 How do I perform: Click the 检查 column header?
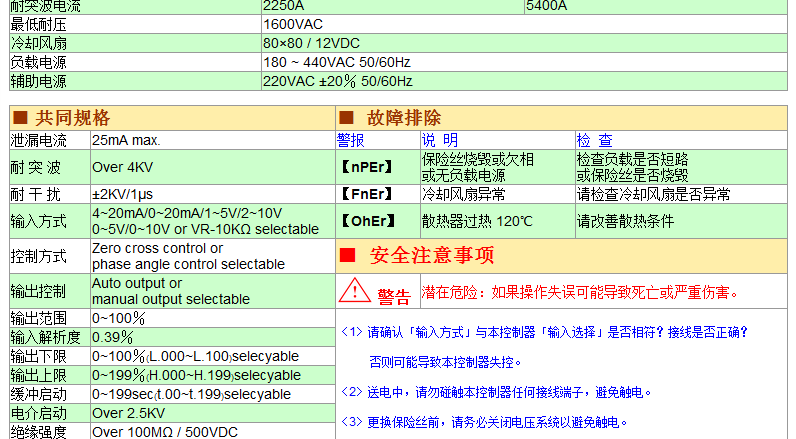click(x=595, y=141)
